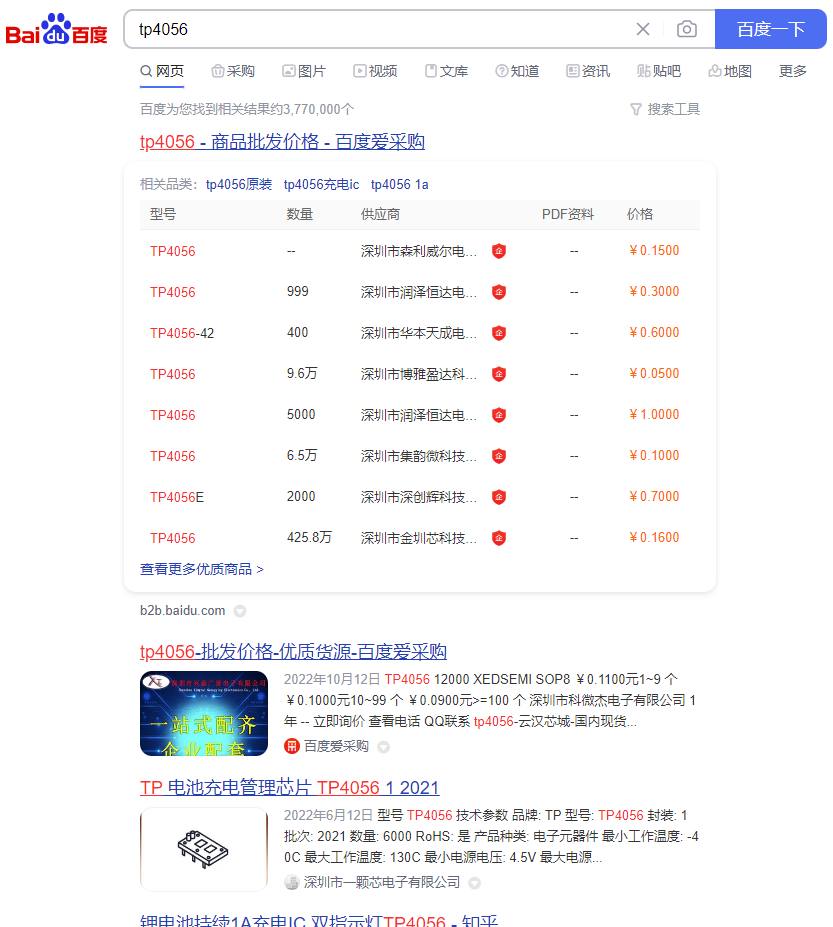The image size is (833, 927).
Task: Clear the search box with X icon
Action: [643, 29]
